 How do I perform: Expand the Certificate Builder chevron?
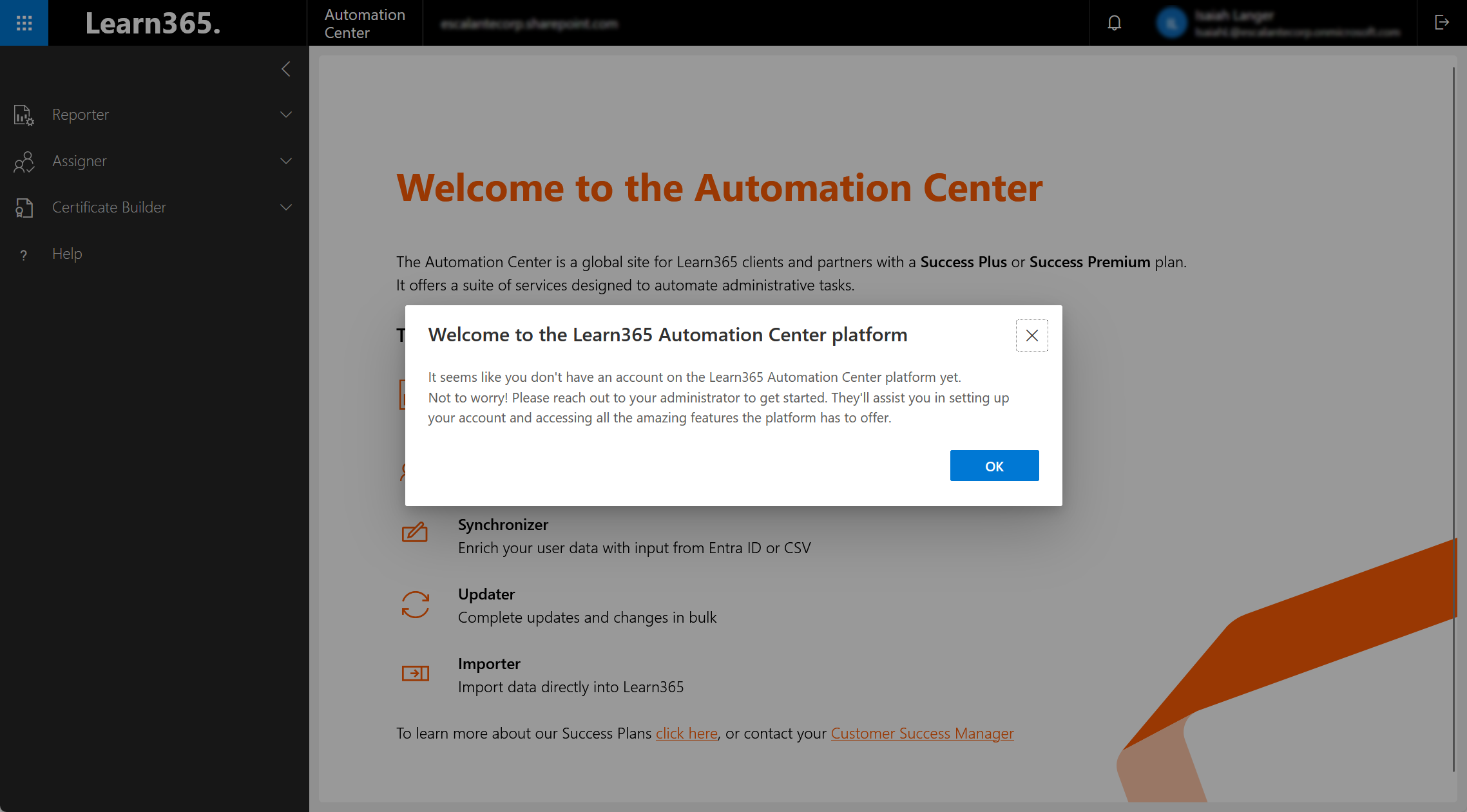point(285,207)
